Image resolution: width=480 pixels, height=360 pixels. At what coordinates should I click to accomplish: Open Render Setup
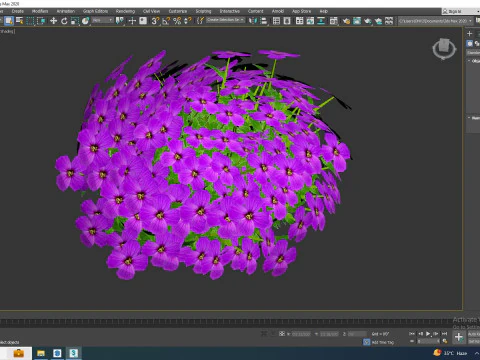click(346, 21)
